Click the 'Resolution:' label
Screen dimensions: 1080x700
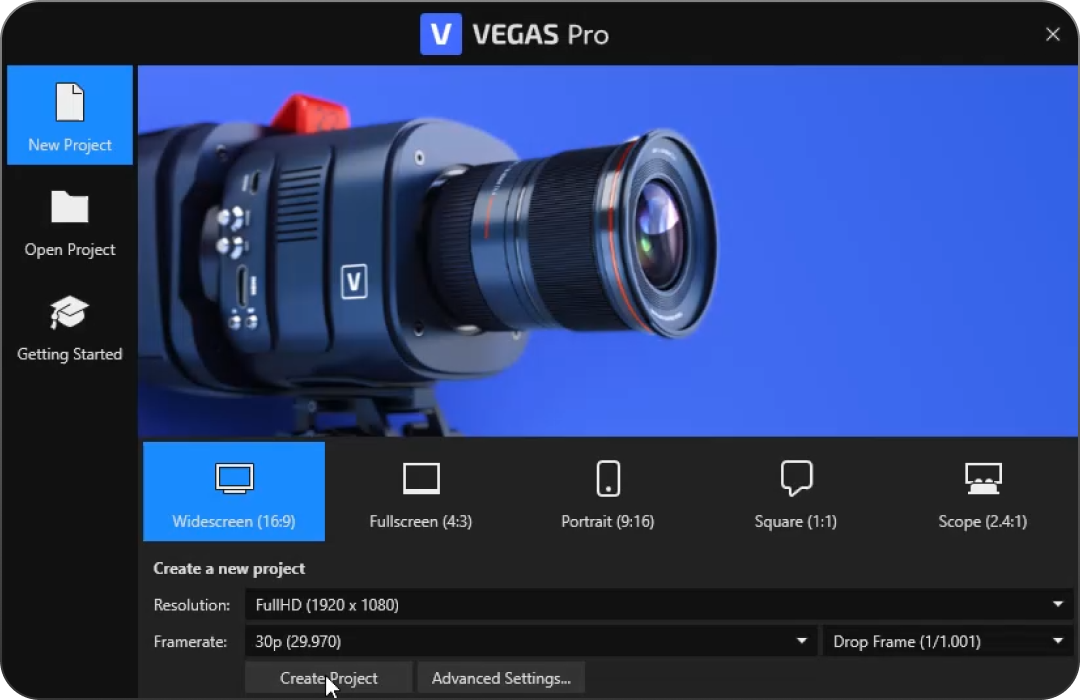point(191,605)
